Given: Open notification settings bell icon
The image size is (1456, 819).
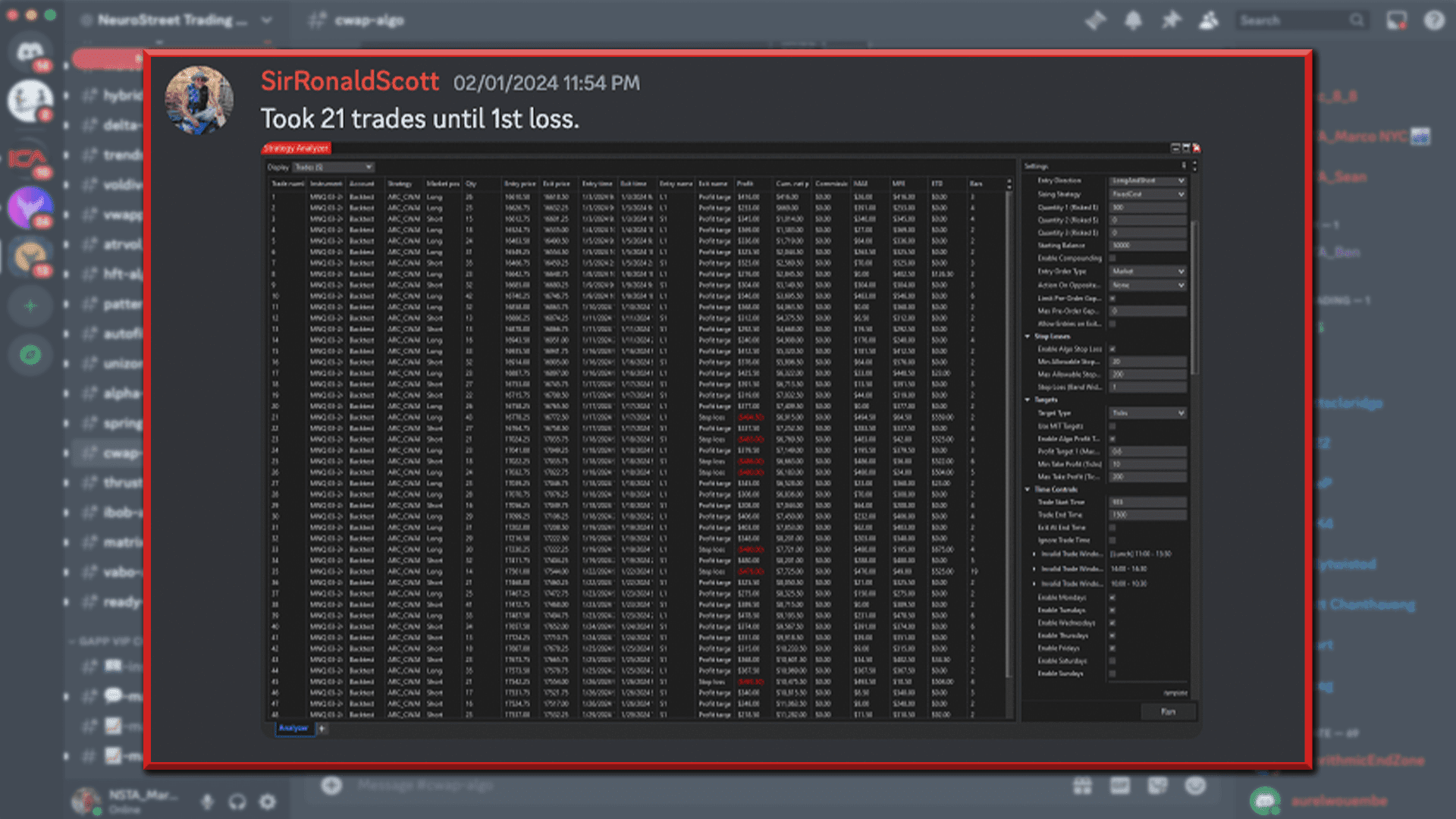Looking at the screenshot, I should 1133,20.
